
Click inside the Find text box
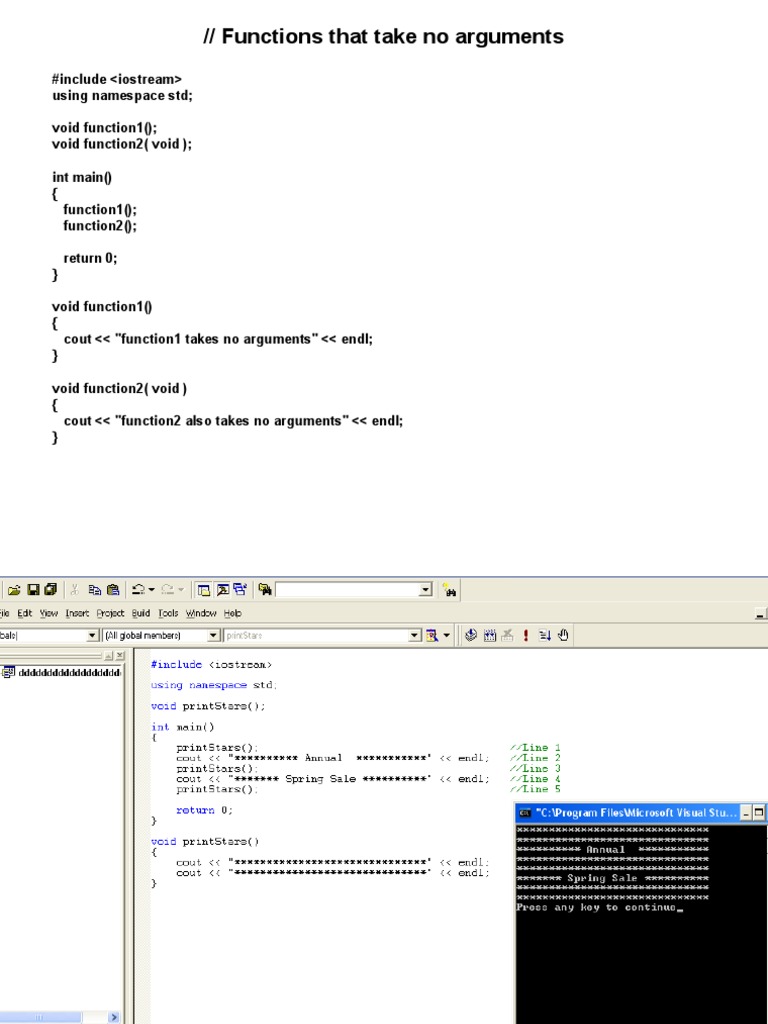coord(347,590)
